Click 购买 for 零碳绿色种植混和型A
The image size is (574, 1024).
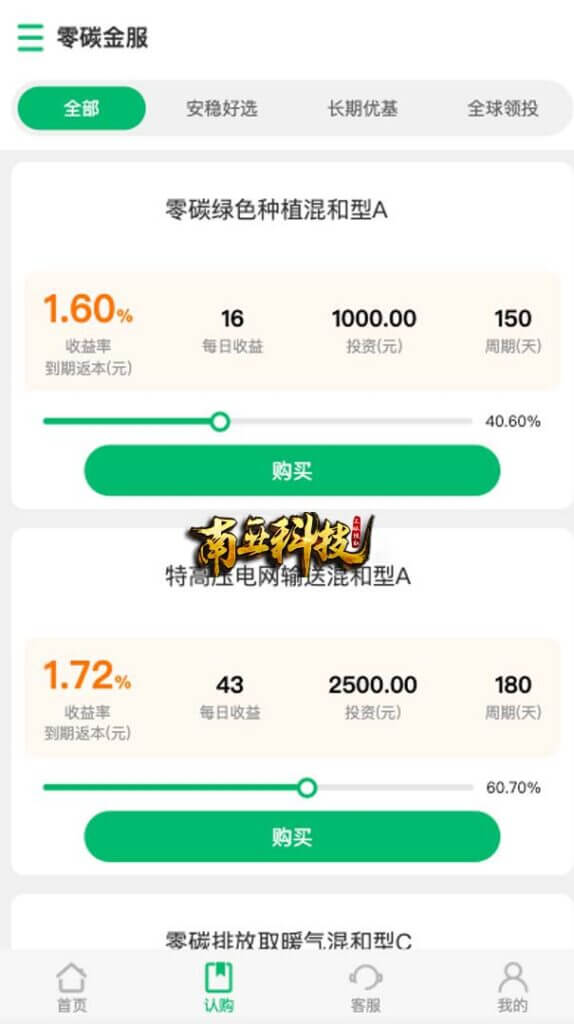[292, 470]
